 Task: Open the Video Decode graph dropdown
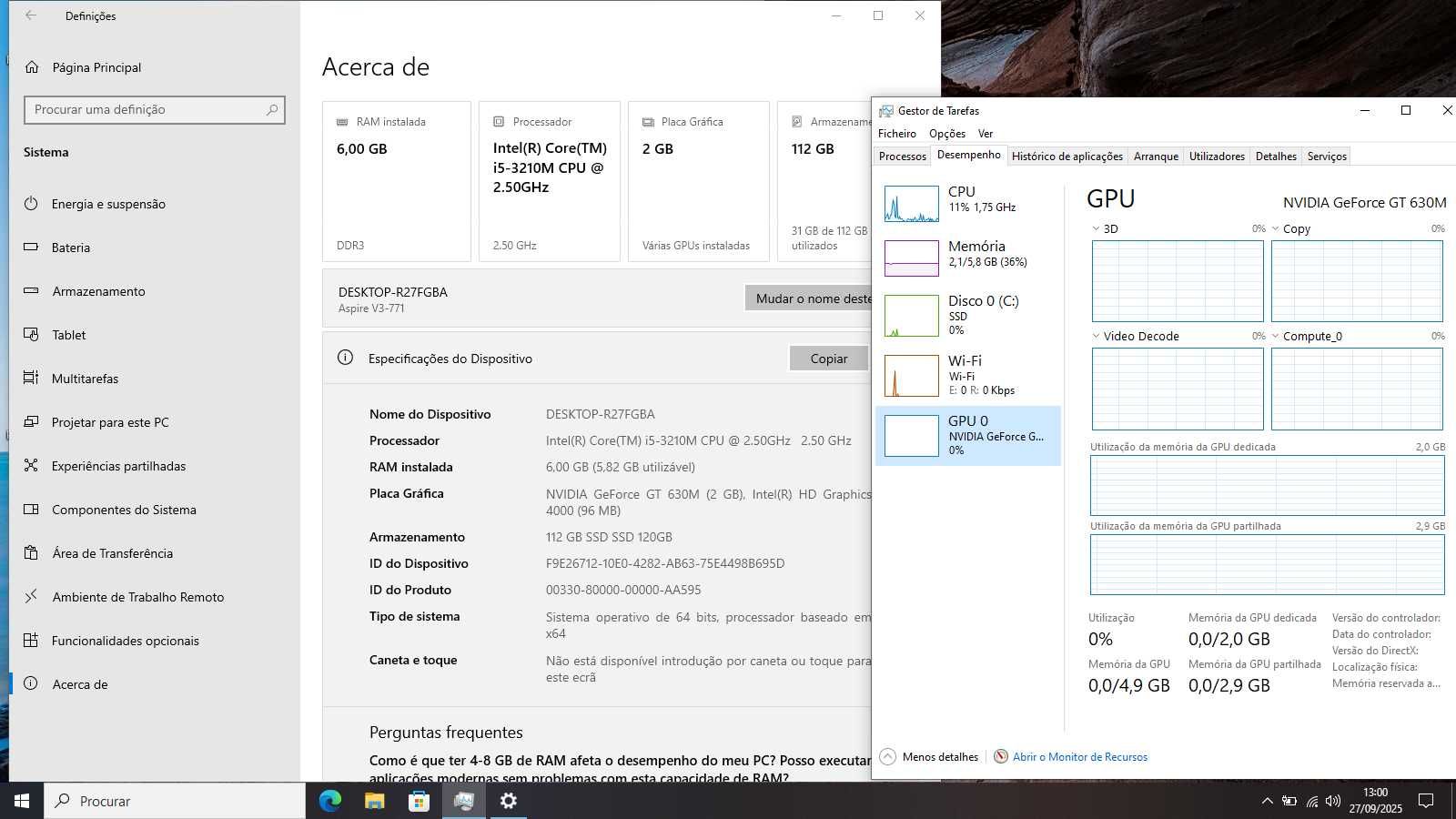pyautogui.click(x=1096, y=336)
